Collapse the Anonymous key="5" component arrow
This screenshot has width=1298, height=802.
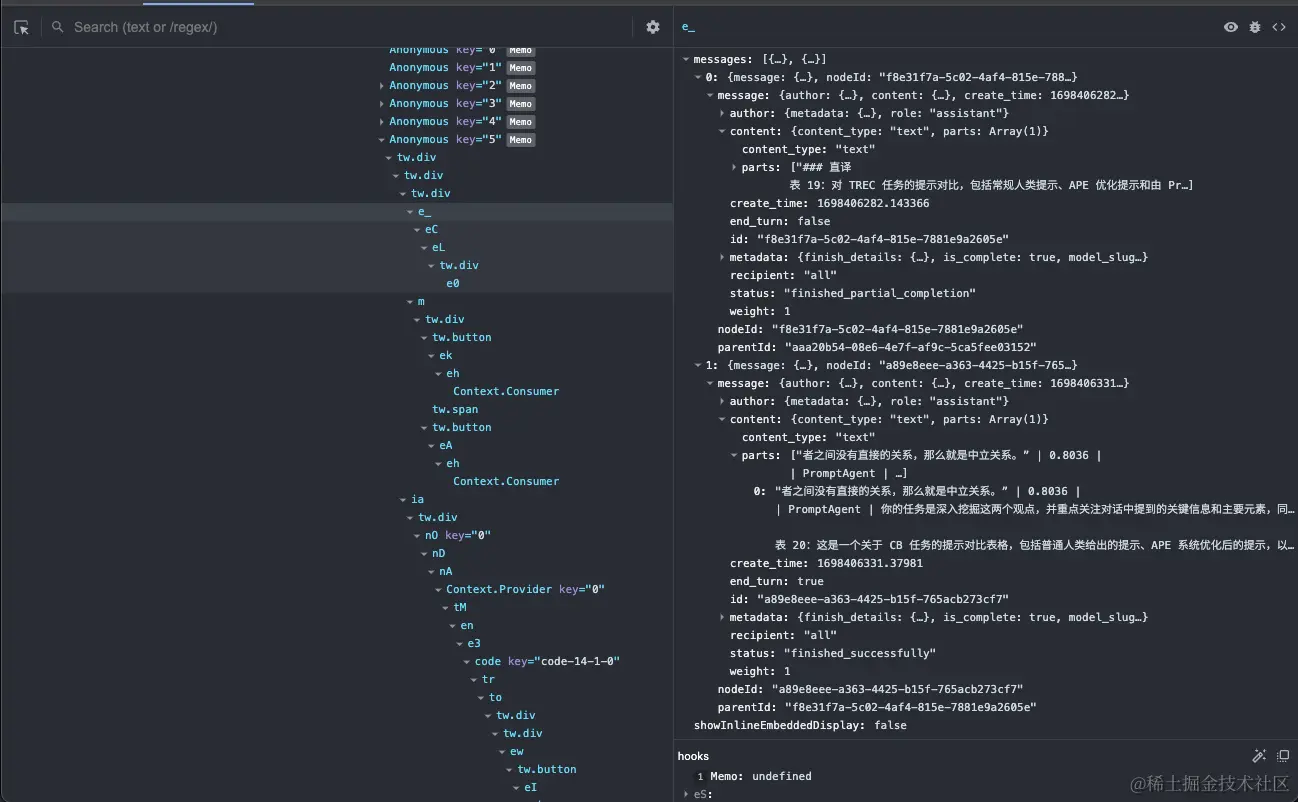point(382,140)
